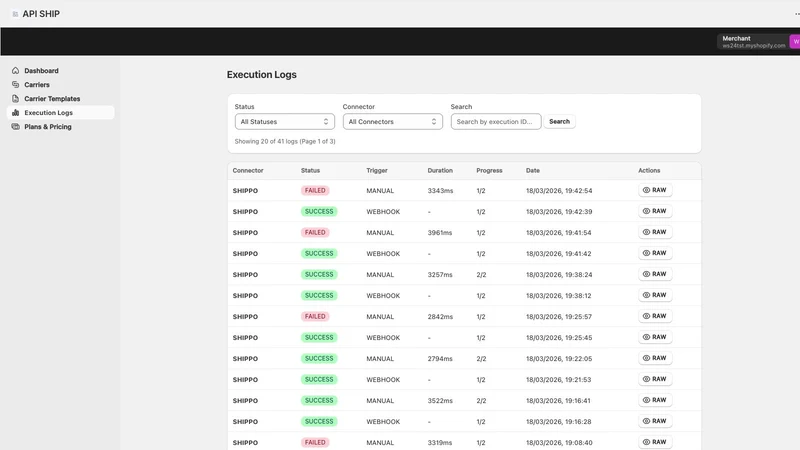Click the Trigger column header
Image resolution: width=800 pixels, height=450 pixels.
point(377,170)
